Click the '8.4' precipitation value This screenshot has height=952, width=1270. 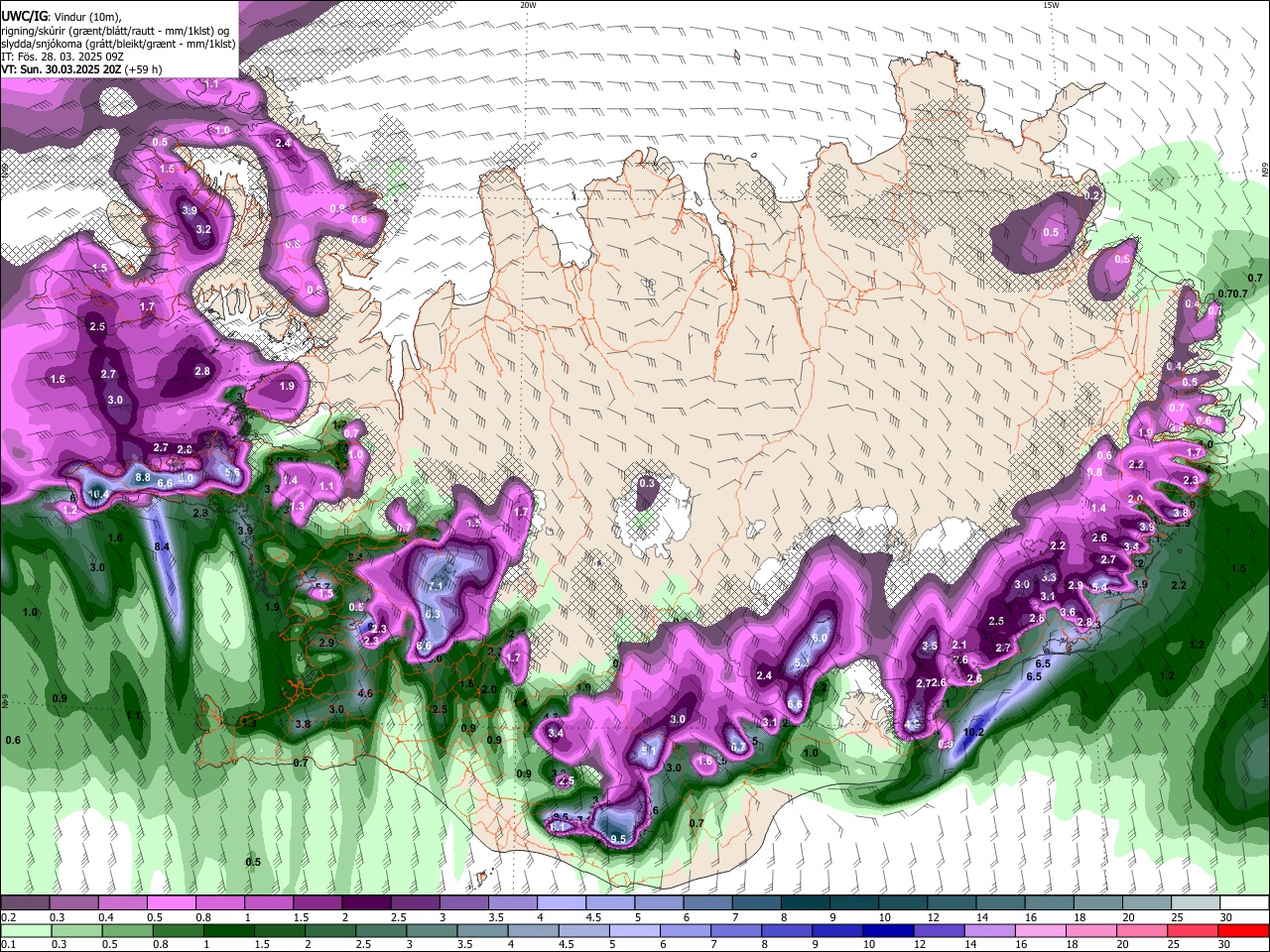point(162,546)
